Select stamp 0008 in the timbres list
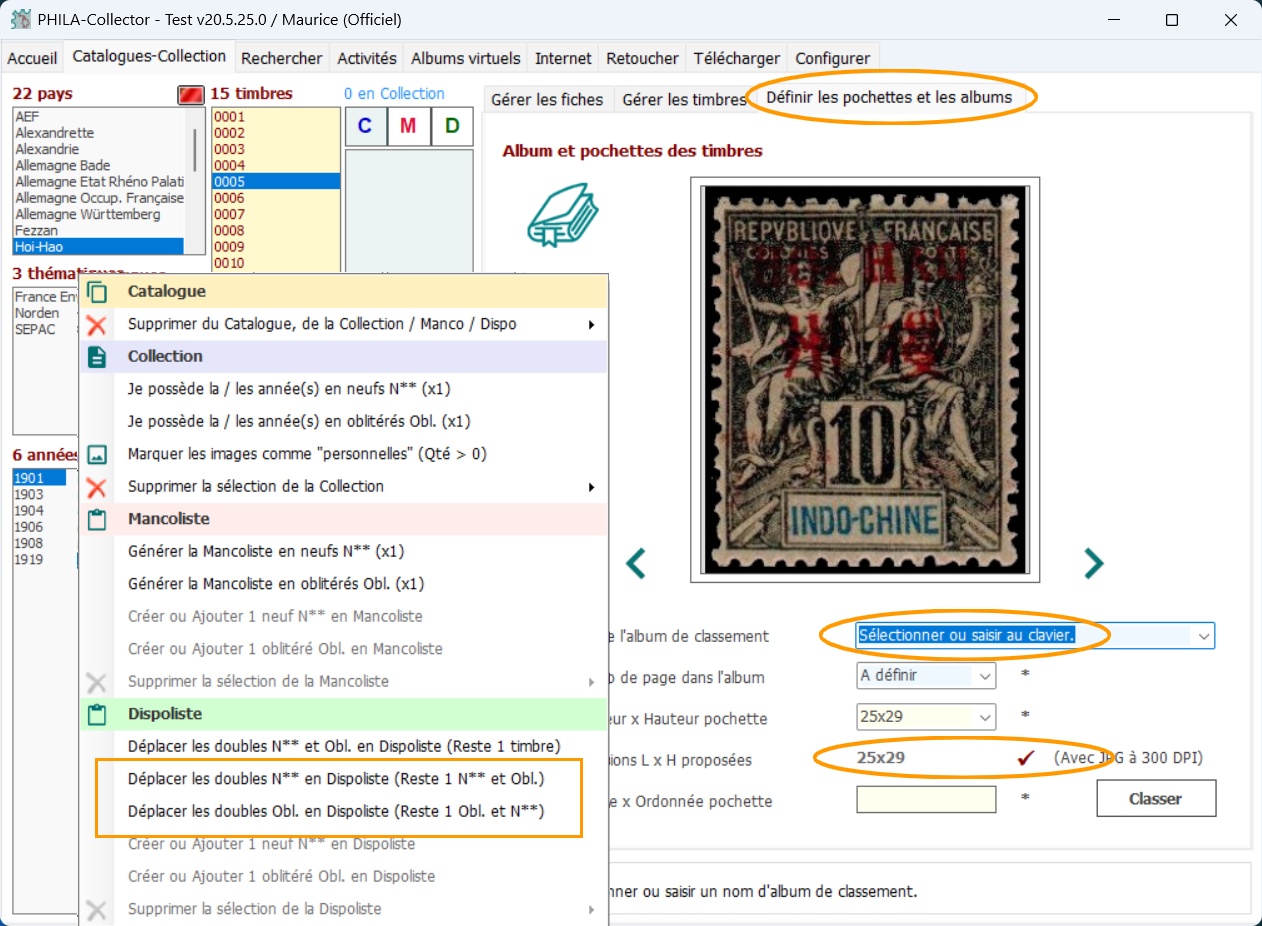The width and height of the screenshot is (1262, 926). (276, 230)
